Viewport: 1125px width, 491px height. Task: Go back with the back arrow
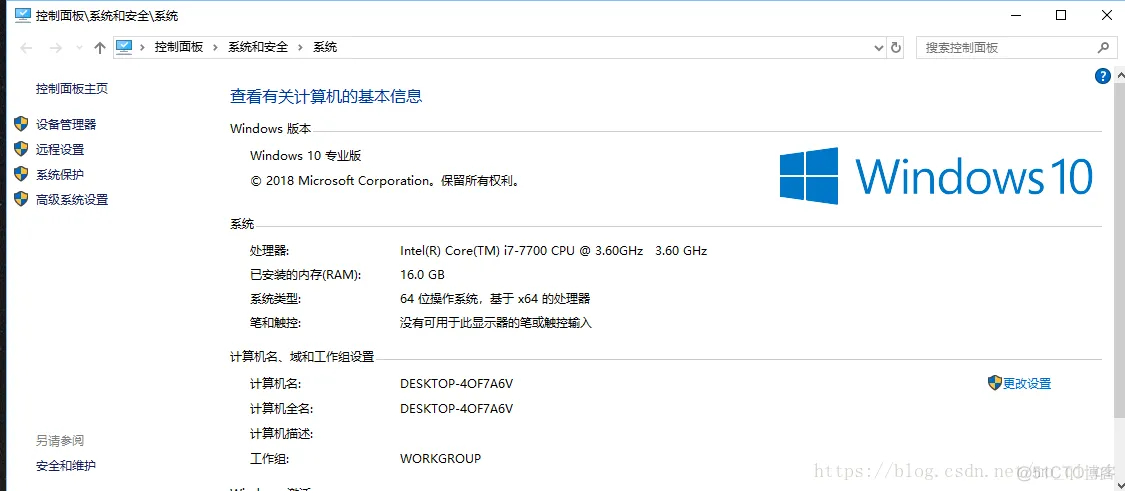(x=27, y=47)
